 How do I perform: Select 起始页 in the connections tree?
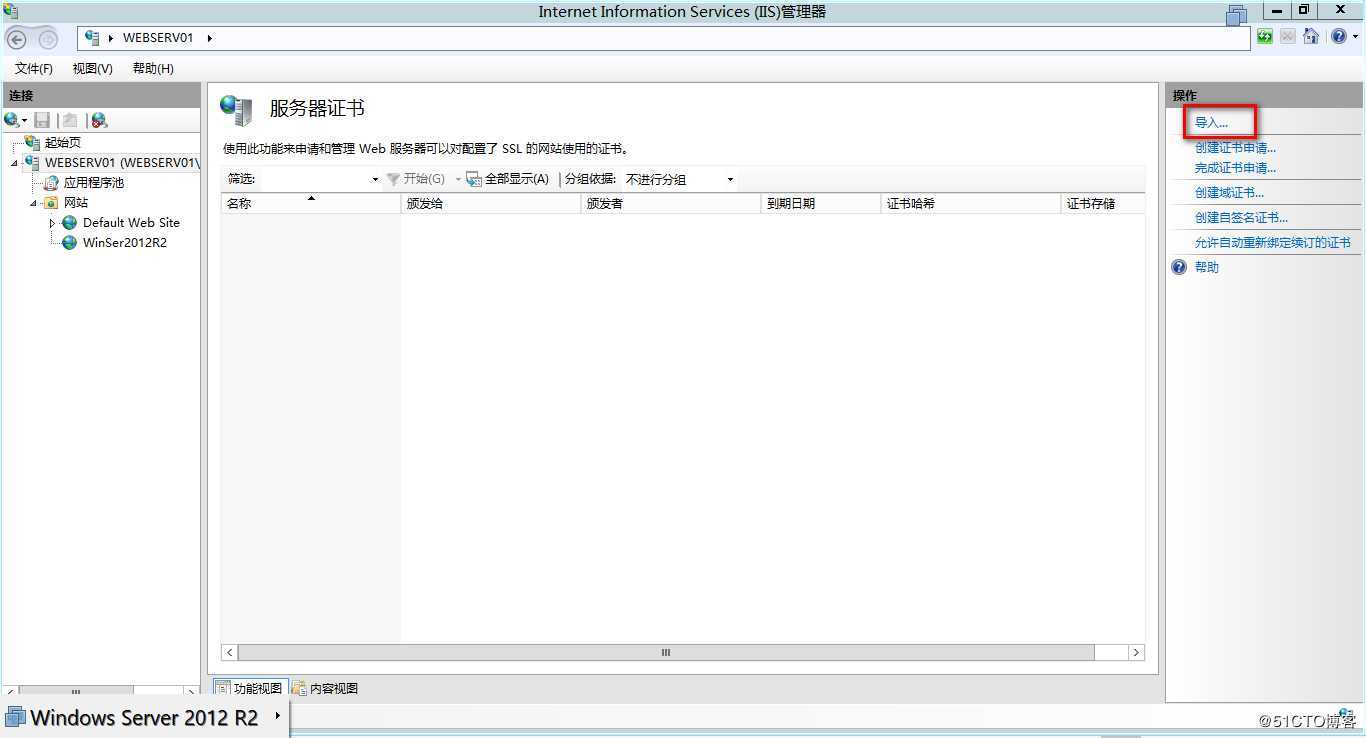tap(63, 143)
